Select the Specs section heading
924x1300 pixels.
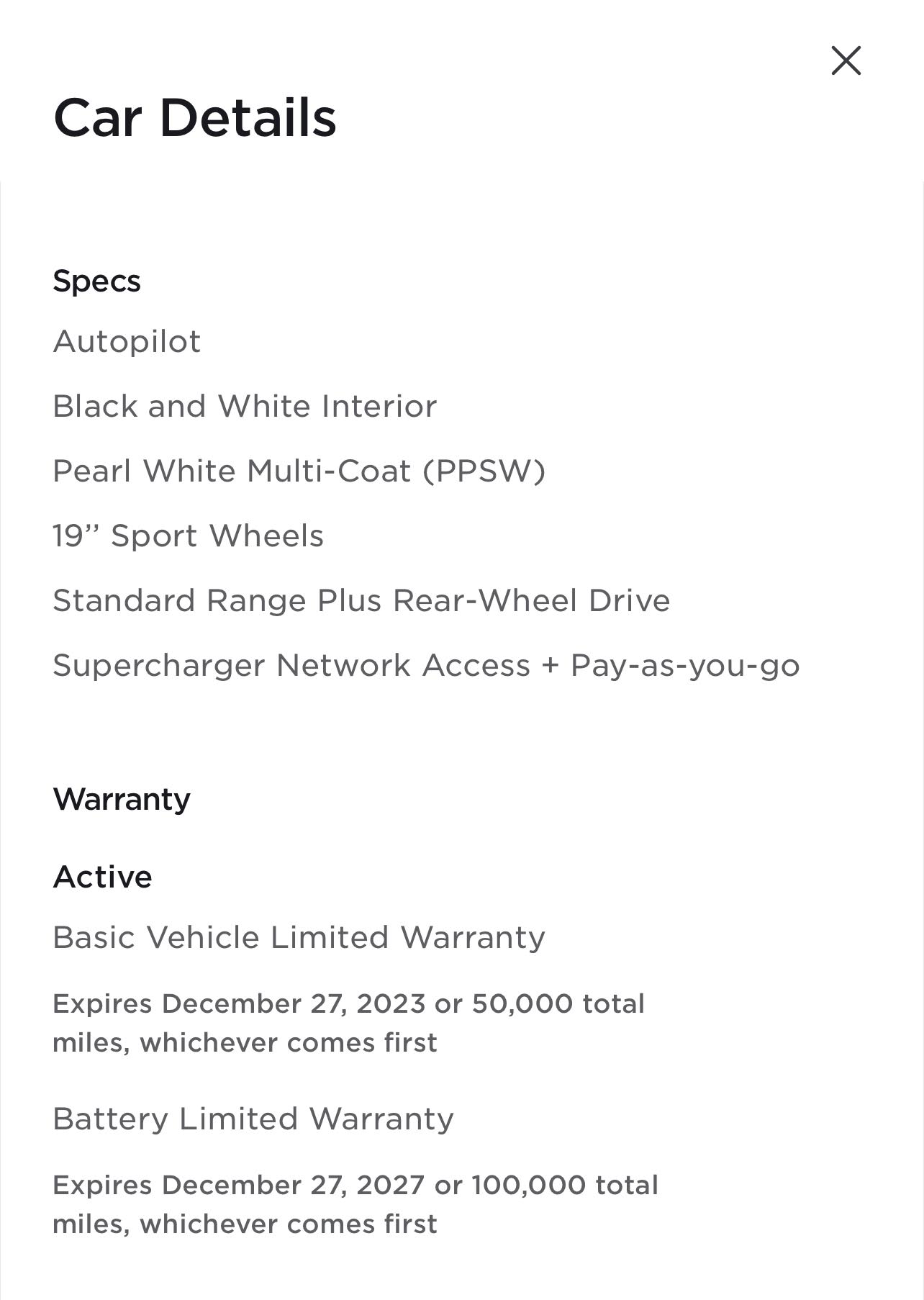pyautogui.click(x=96, y=281)
